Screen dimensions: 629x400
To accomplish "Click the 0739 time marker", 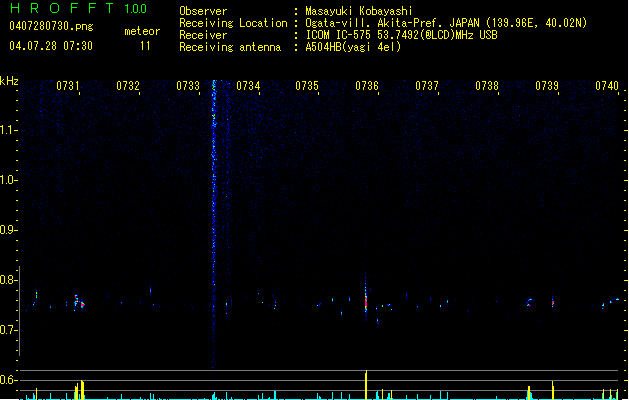I will point(547,86).
